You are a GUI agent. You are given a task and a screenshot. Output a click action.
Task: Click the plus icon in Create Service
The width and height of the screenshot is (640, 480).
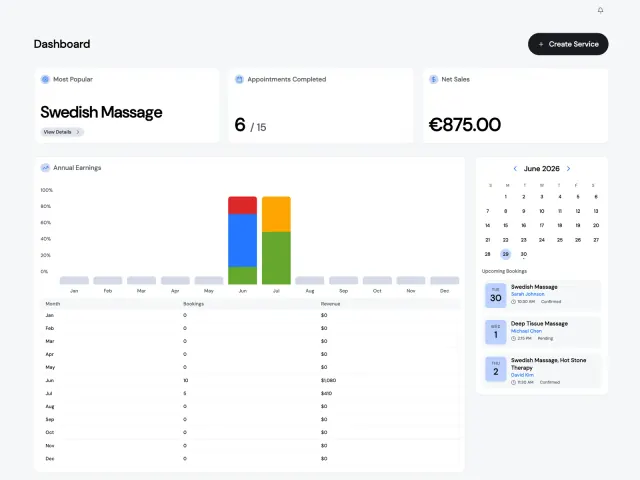click(541, 44)
